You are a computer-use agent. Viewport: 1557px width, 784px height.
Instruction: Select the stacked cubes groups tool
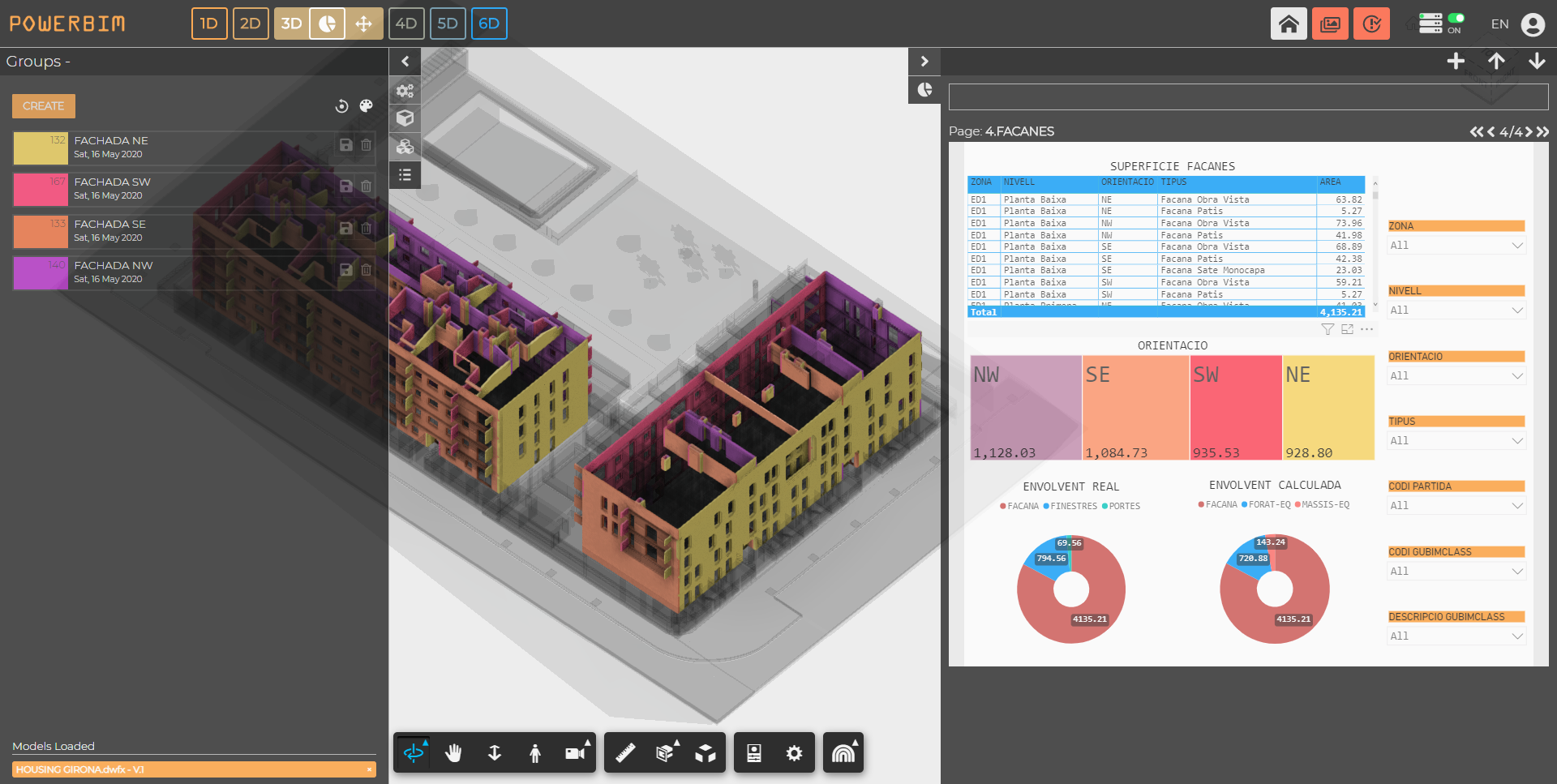coord(405,147)
